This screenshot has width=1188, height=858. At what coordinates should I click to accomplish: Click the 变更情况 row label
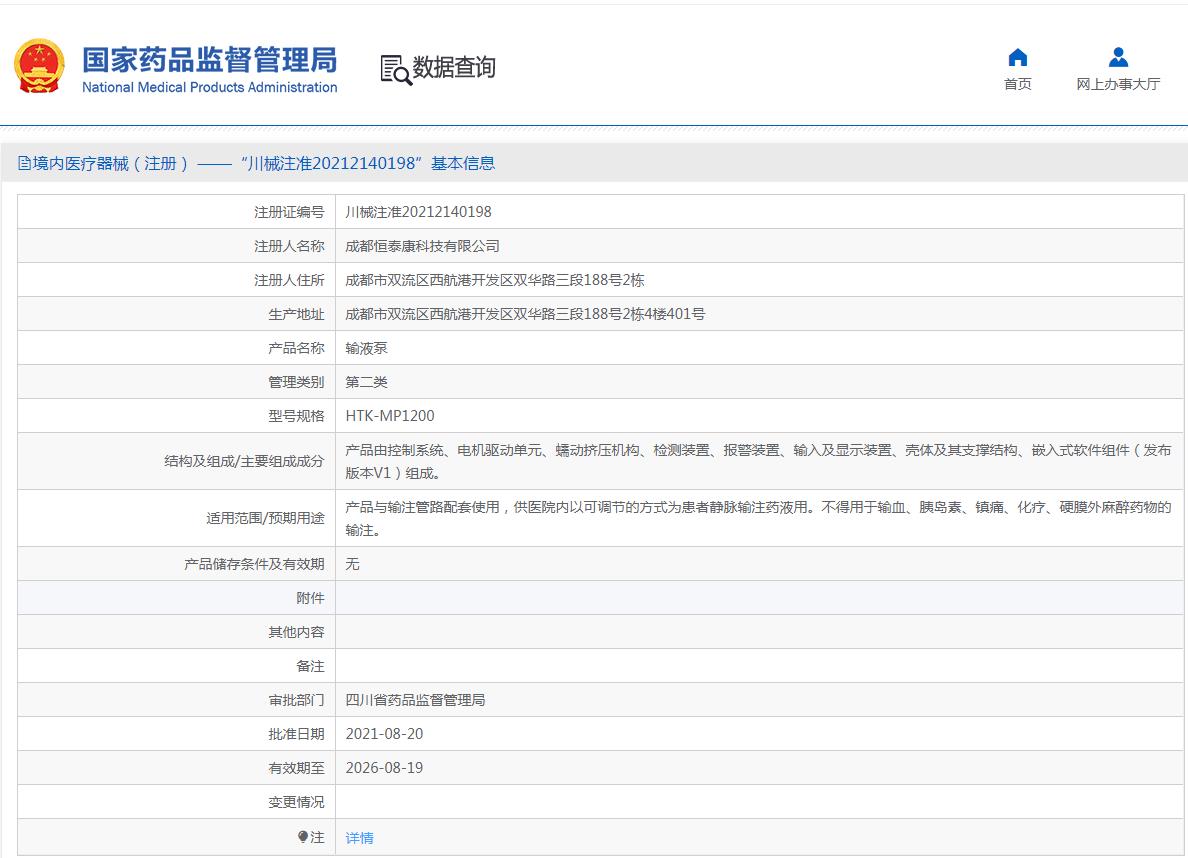point(296,802)
